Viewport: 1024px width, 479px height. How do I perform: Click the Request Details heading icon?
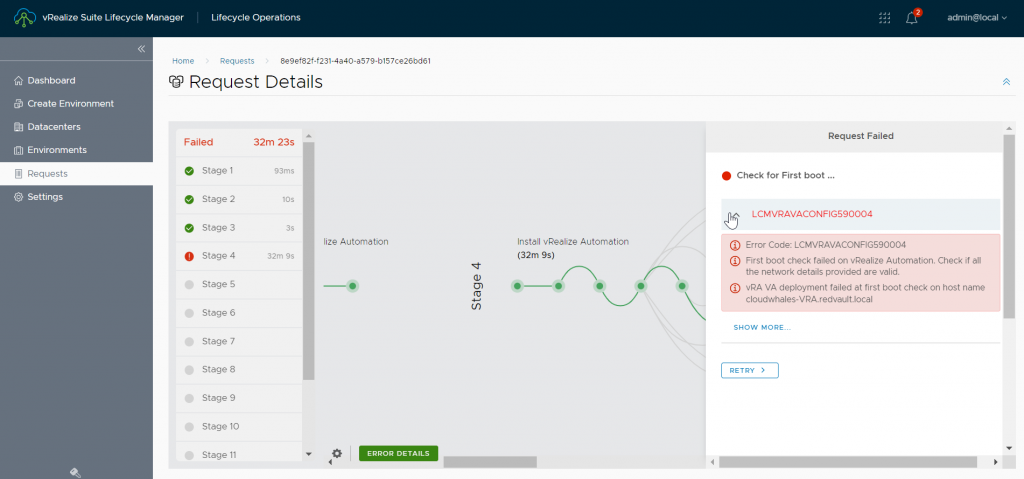click(x=176, y=82)
